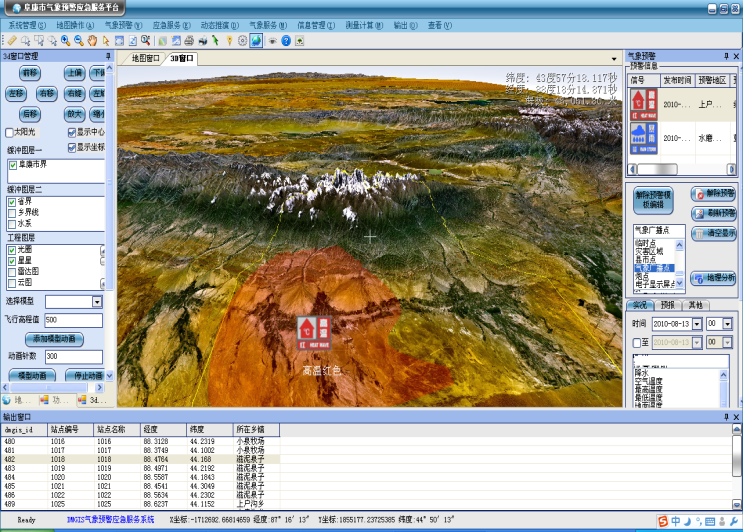Click the printer icon in toolbar
Viewport: 743px width, 532px height.
tap(189, 41)
